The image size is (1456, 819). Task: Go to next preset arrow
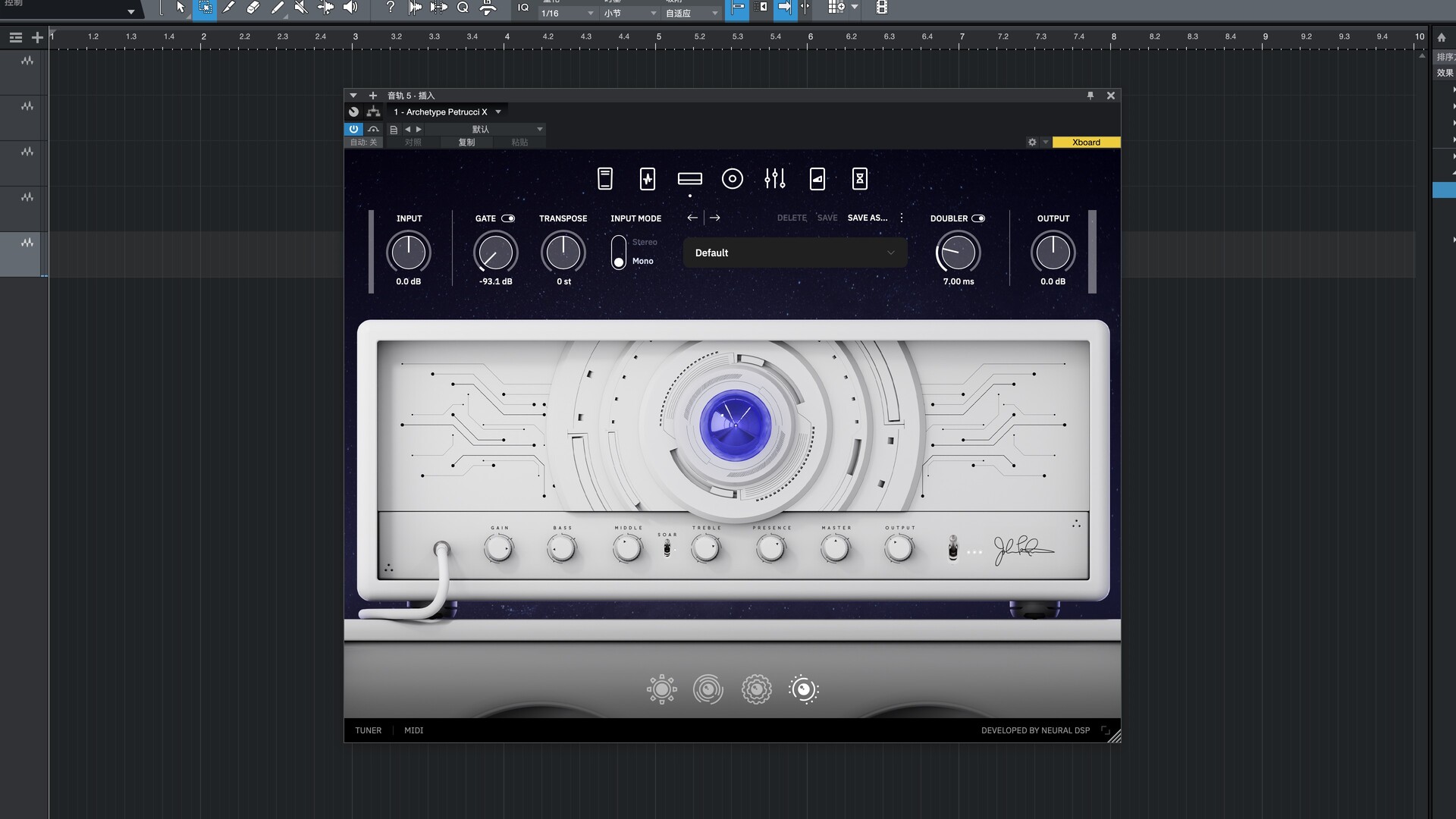714,218
